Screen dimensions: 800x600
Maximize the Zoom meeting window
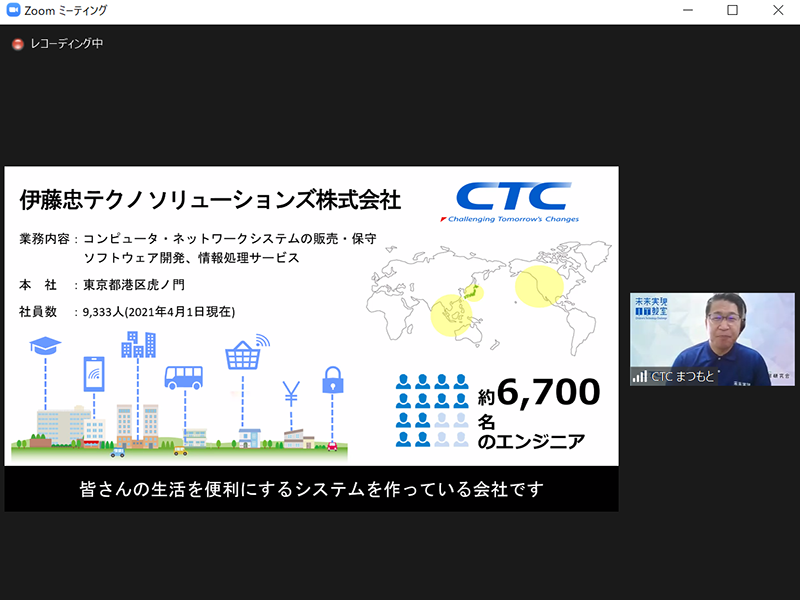(x=732, y=10)
